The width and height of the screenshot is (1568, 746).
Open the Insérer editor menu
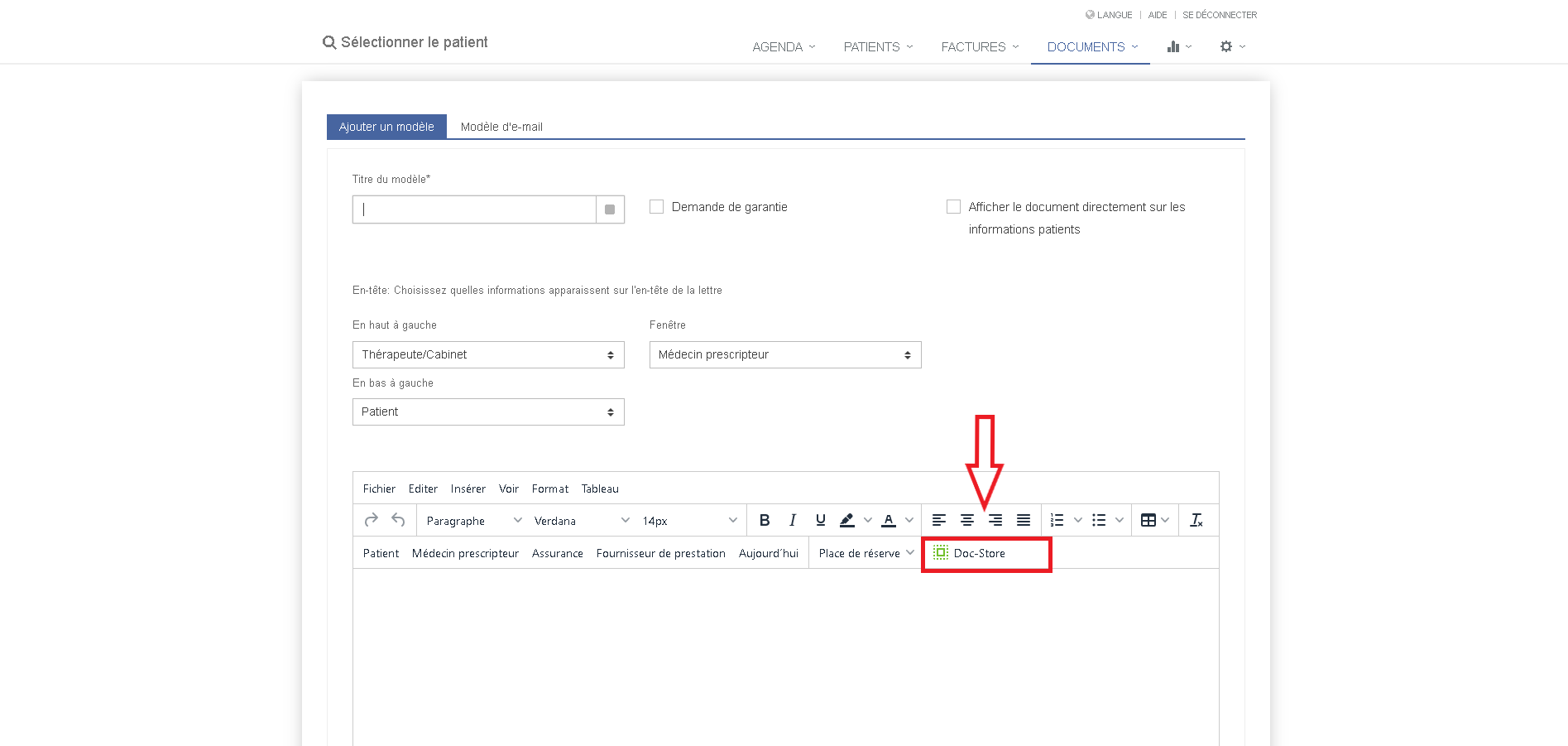point(468,489)
